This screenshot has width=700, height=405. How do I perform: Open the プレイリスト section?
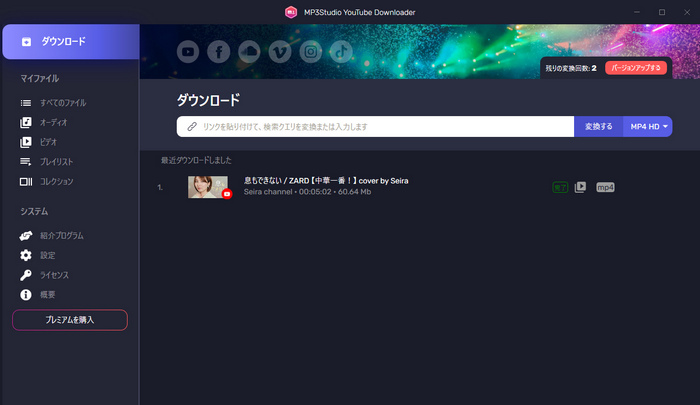tap(56, 162)
